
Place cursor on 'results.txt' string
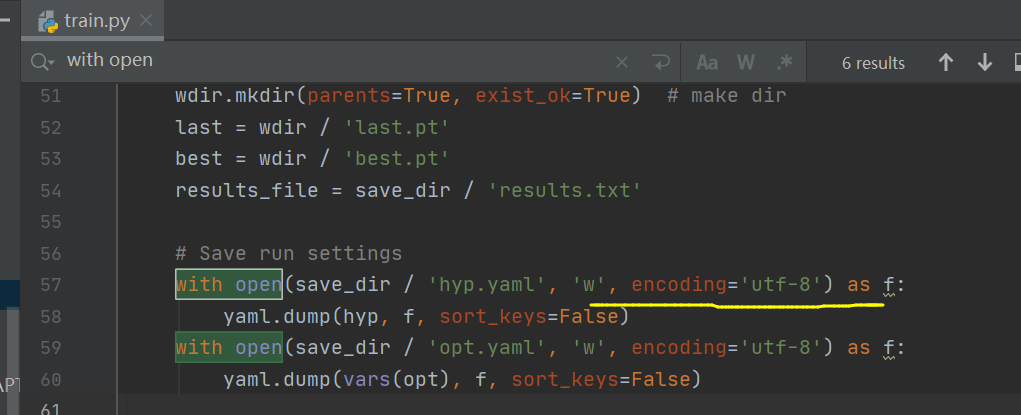coord(561,190)
